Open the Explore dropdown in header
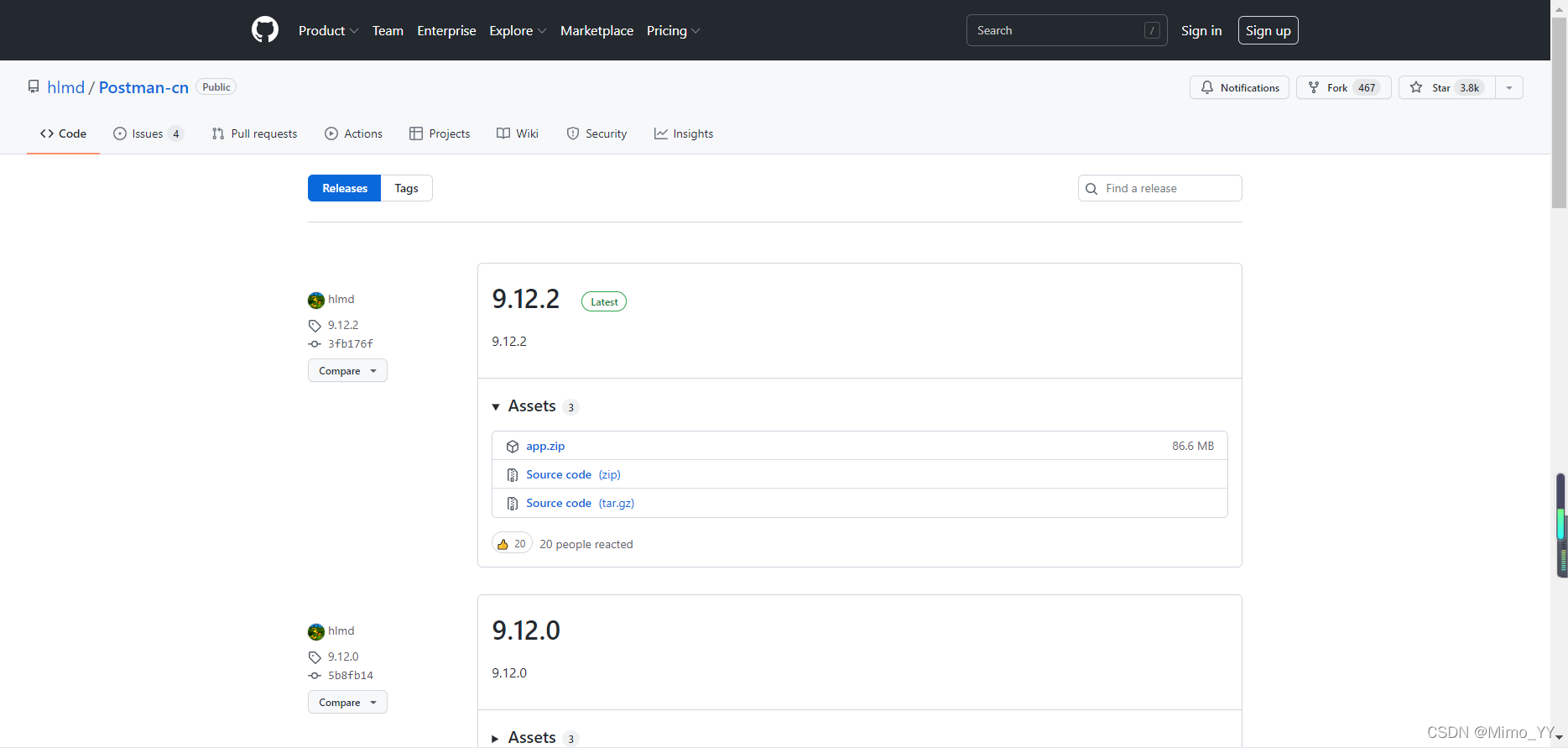This screenshot has width=1568, height=748. pyautogui.click(x=518, y=30)
